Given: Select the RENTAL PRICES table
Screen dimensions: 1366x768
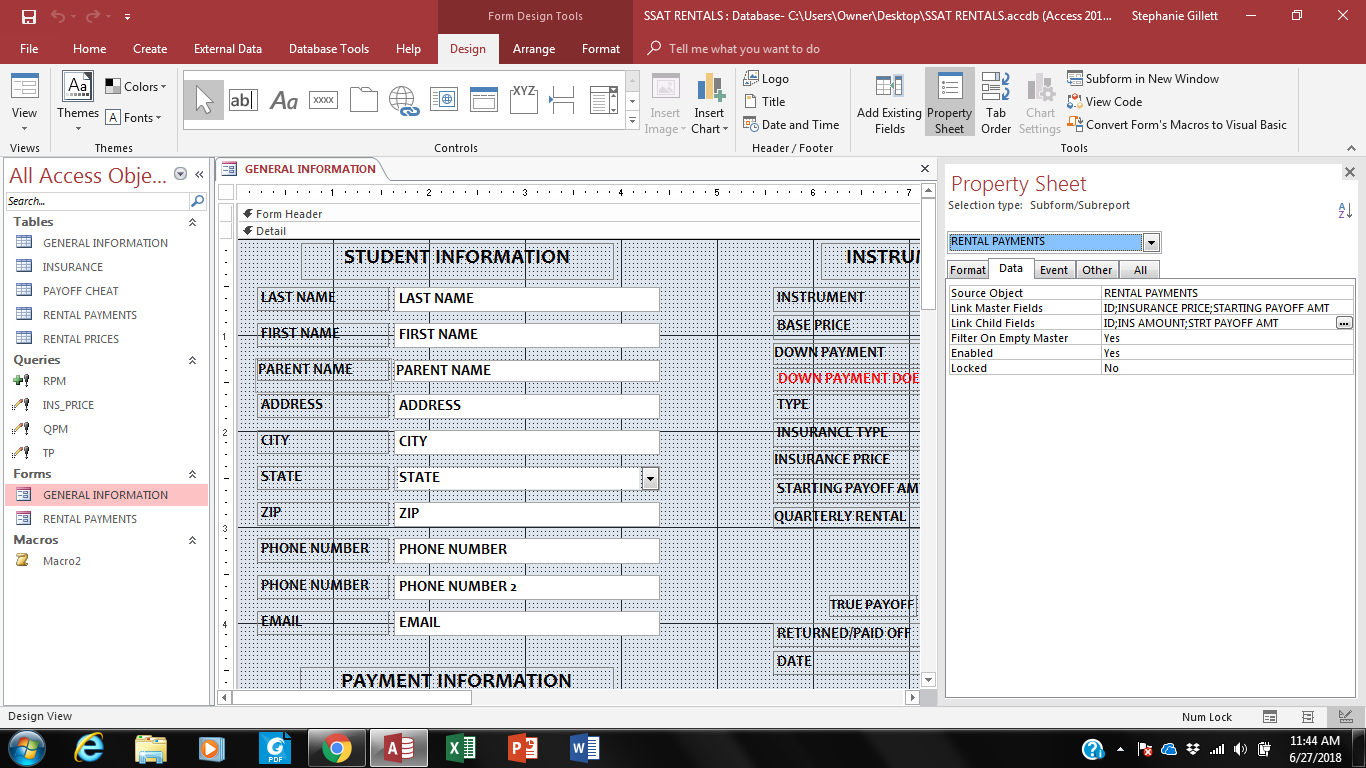Looking at the screenshot, I should (x=81, y=339).
